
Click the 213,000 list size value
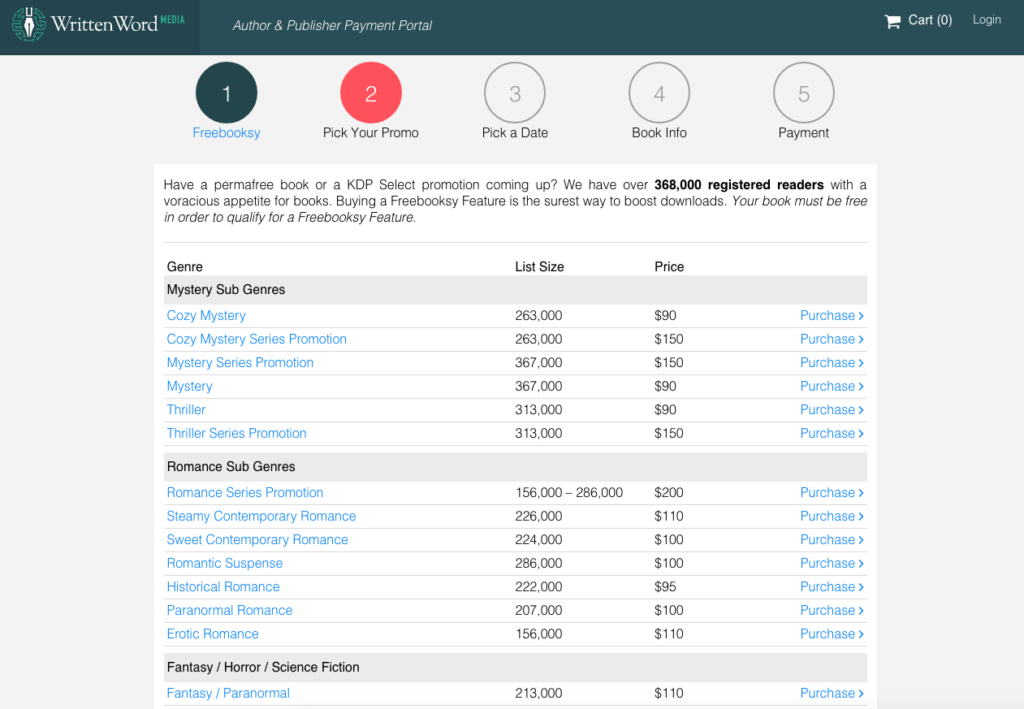coord(538,693)
